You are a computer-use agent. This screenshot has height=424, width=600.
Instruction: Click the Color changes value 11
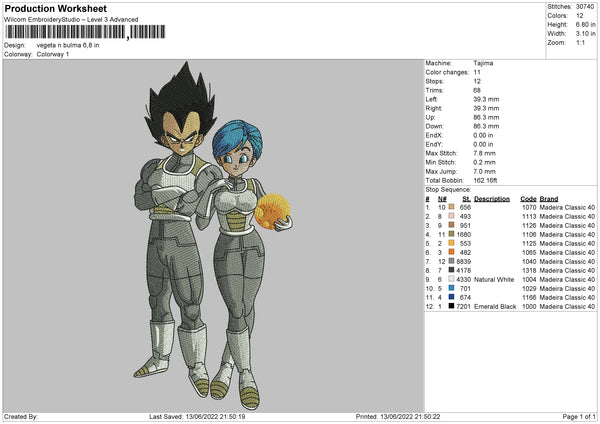click(x=477, y=72)
